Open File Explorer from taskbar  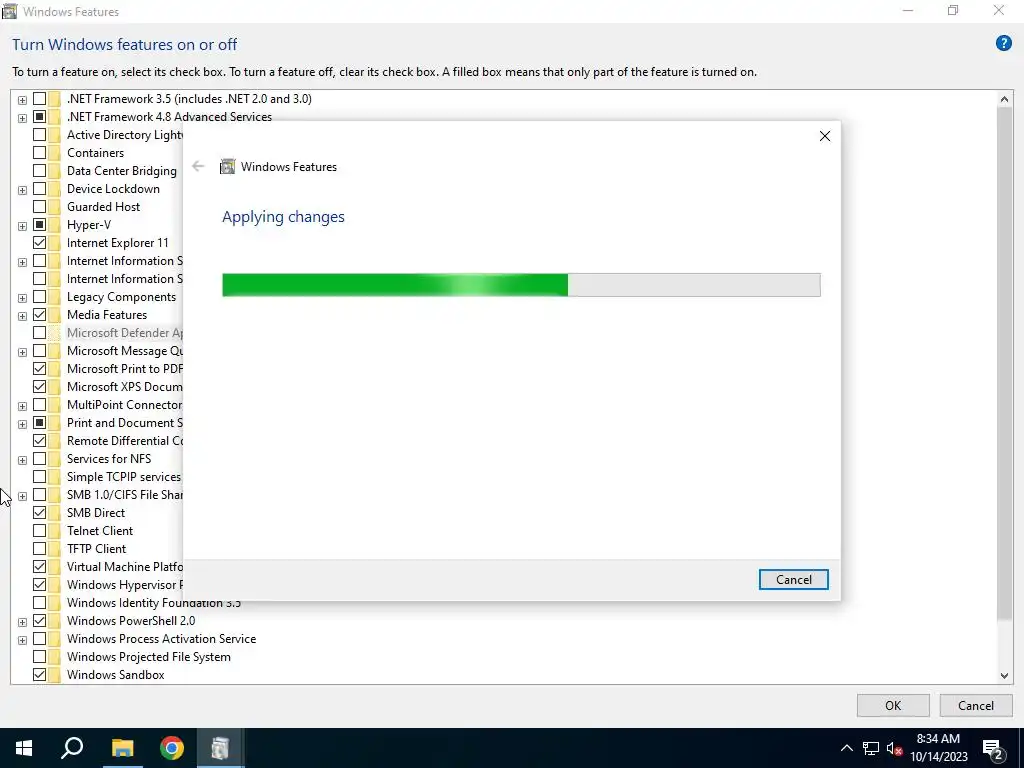pos(122,748)
